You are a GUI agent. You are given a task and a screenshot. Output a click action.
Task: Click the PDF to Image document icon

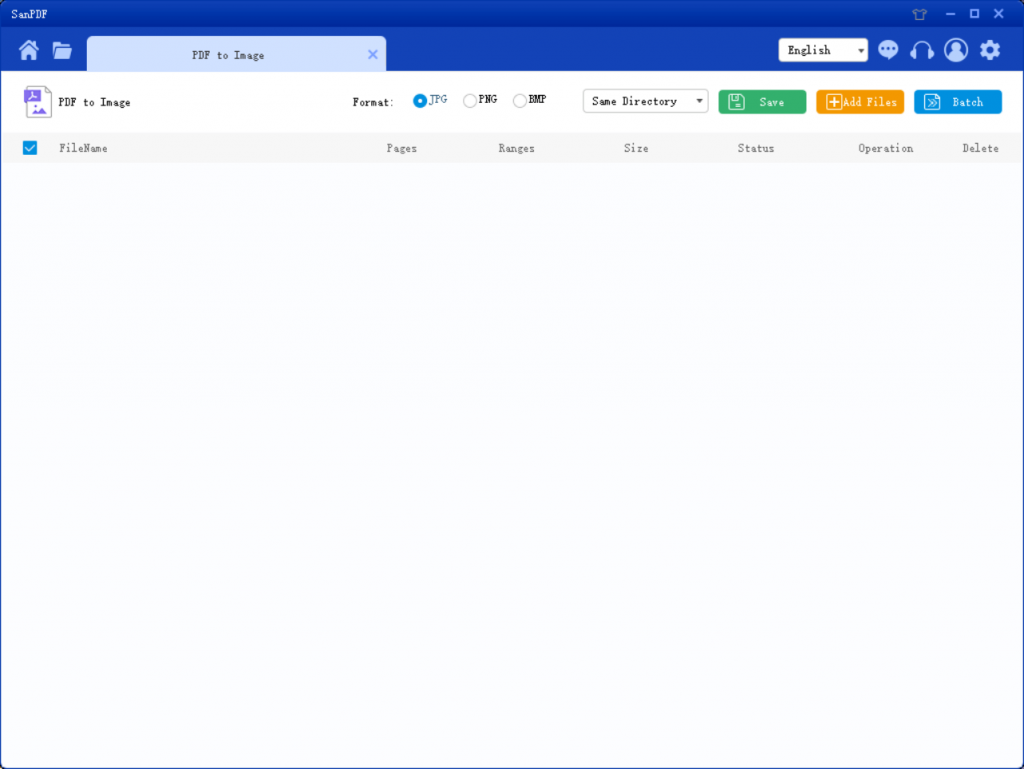[x=38, y=102]
